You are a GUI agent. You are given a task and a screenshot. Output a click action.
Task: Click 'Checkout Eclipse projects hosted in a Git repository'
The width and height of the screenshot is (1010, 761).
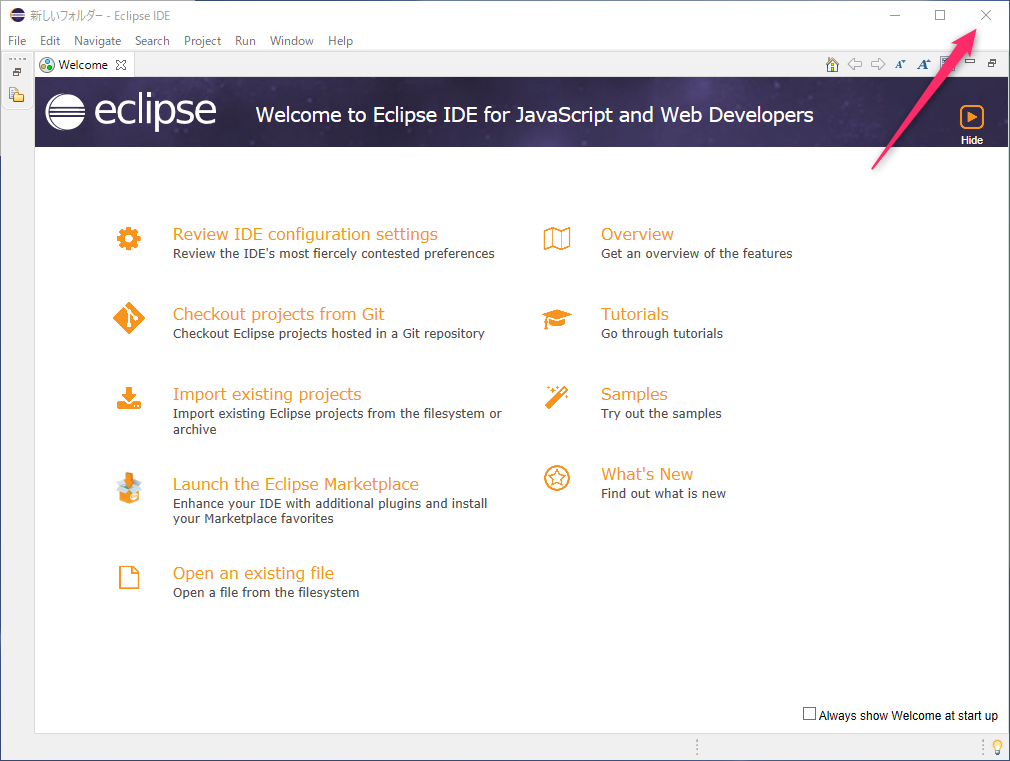point(329,334)
